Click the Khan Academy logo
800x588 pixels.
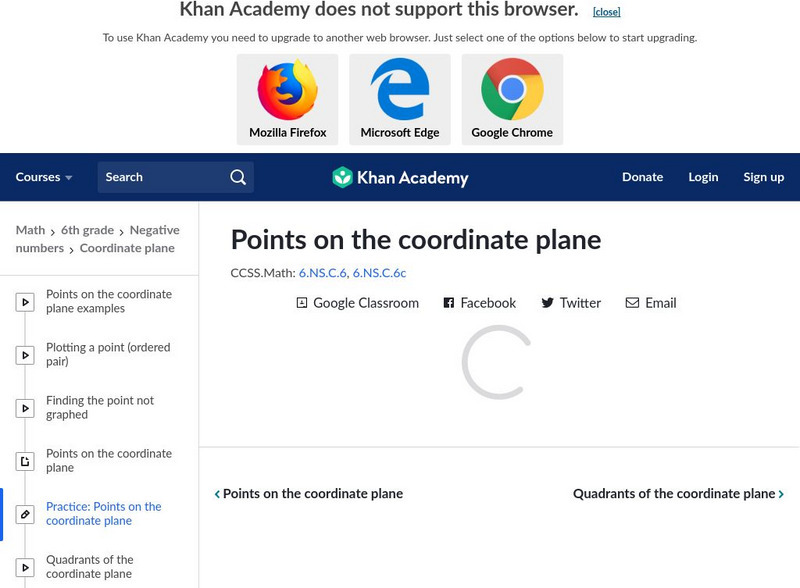pyautogui.click(x=400, y=178)
